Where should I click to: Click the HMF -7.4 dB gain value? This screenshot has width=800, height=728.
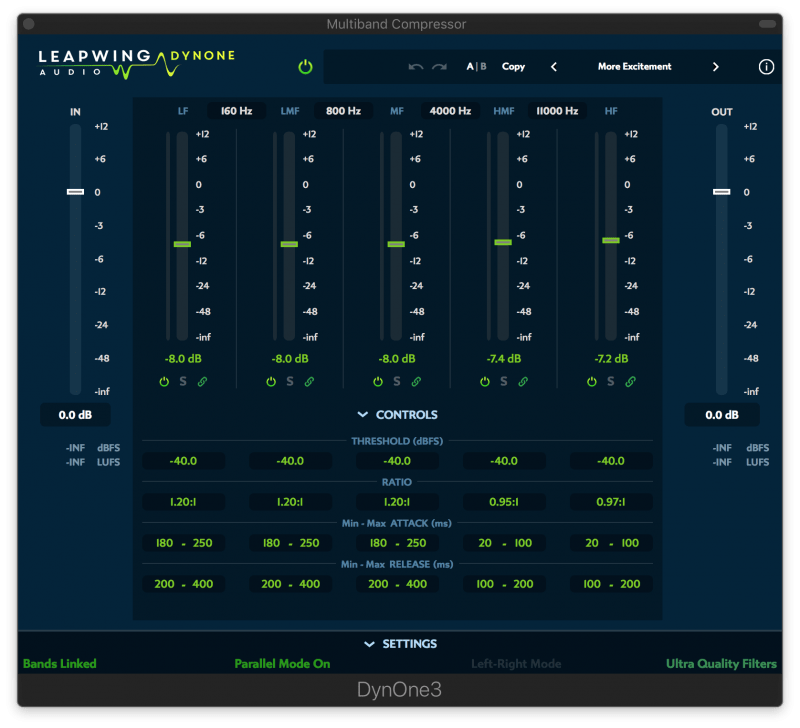coord(504,359)
